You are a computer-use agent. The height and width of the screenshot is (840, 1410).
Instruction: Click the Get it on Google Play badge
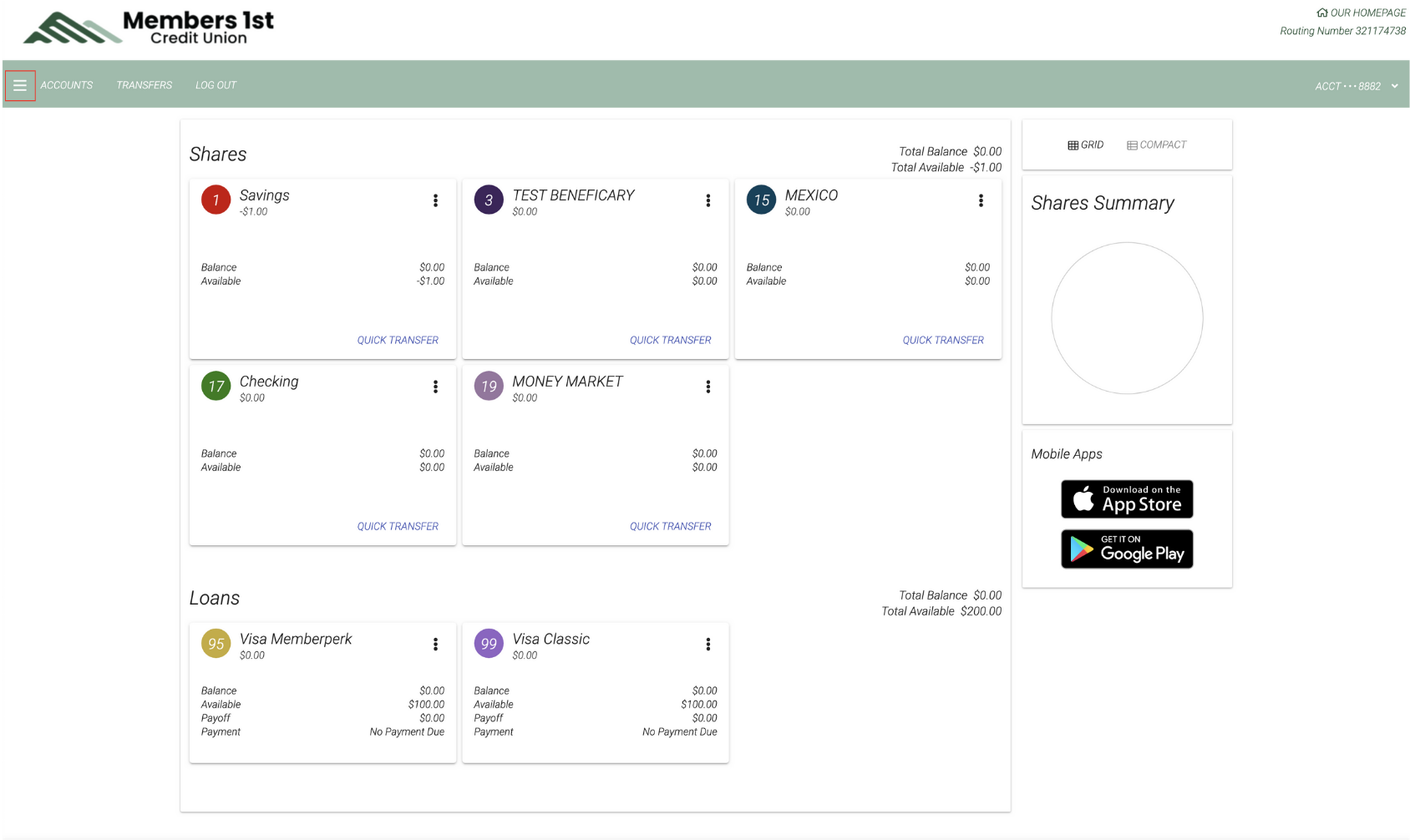[1127, 549]
